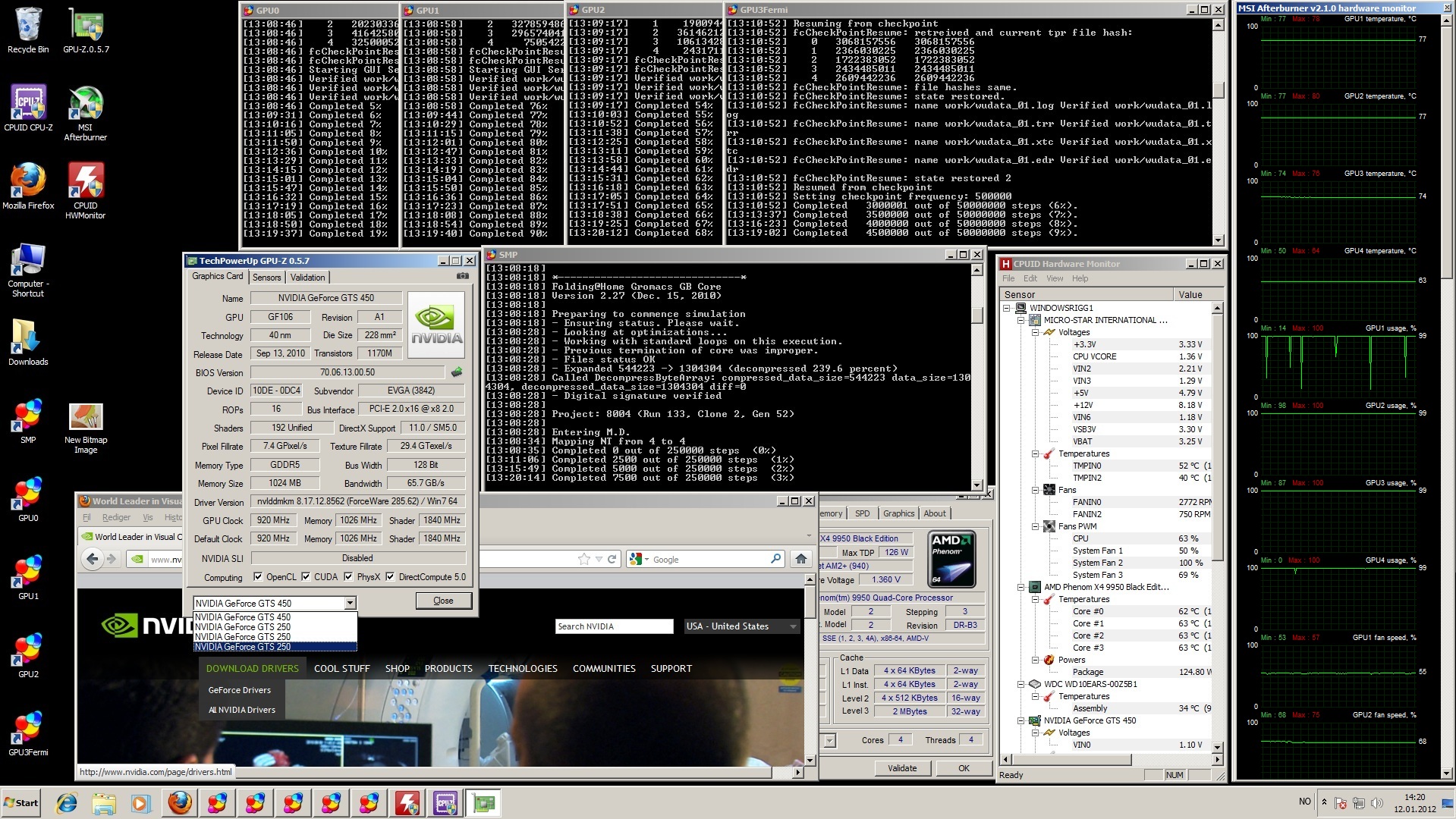Click the Search NVIDIA input field

[614, 626]
